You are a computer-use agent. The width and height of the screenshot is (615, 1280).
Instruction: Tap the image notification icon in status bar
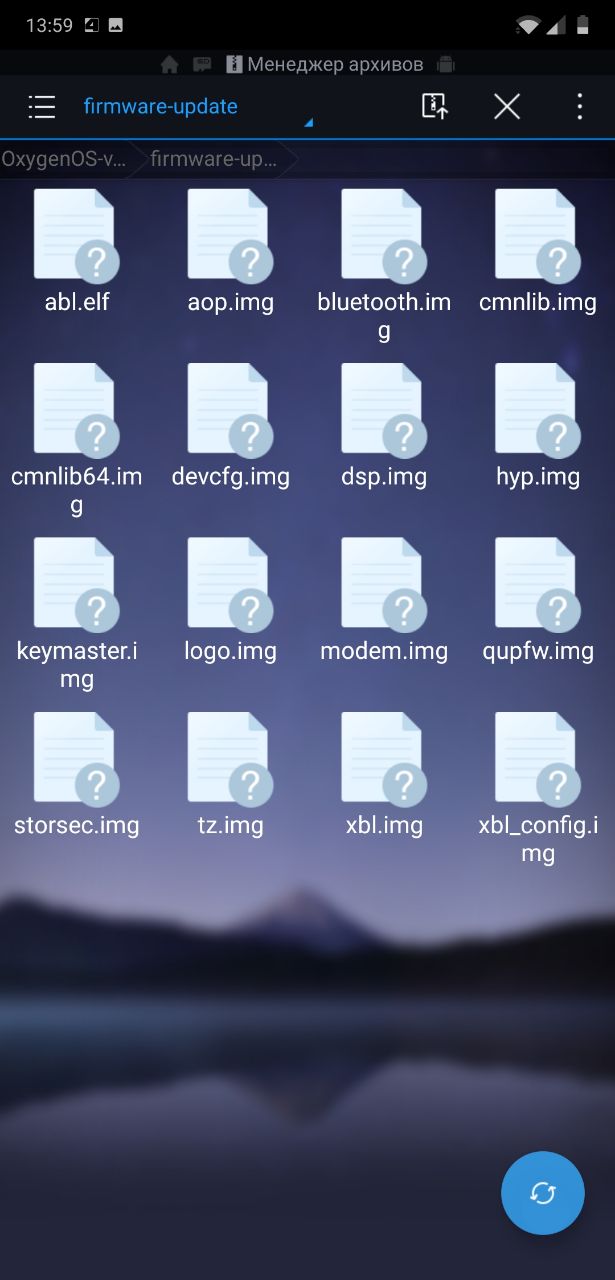click(x=116, y=26)
